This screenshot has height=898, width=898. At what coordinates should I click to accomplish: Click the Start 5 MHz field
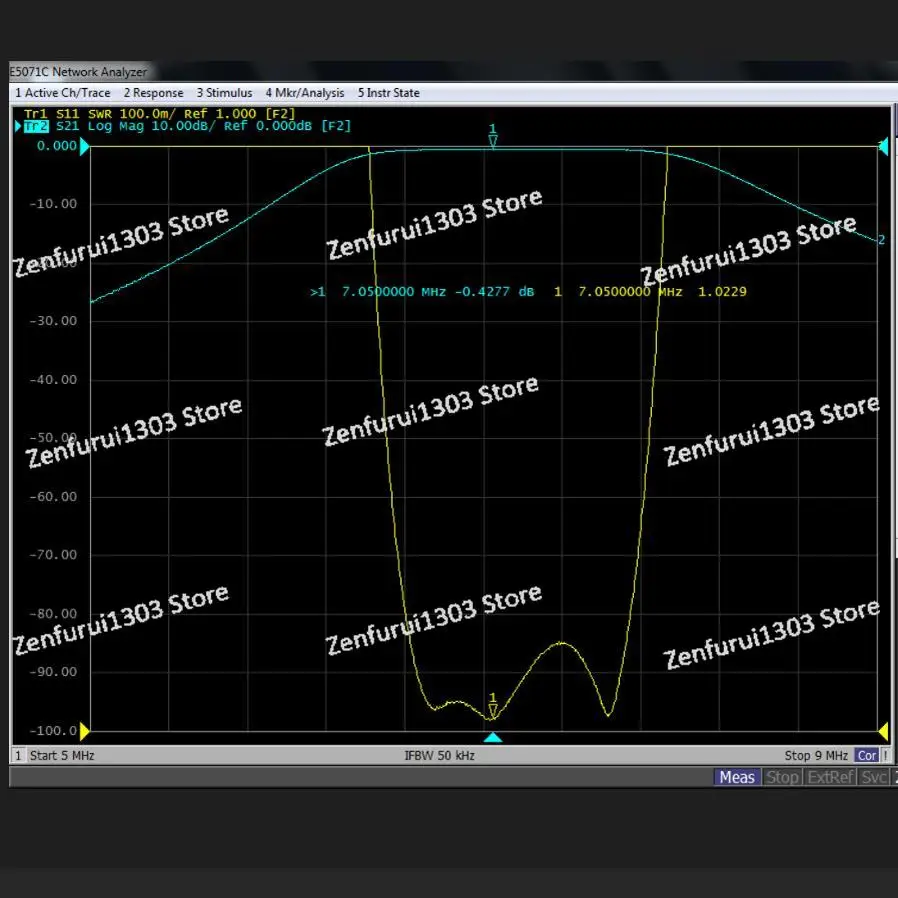click(62, 756)
